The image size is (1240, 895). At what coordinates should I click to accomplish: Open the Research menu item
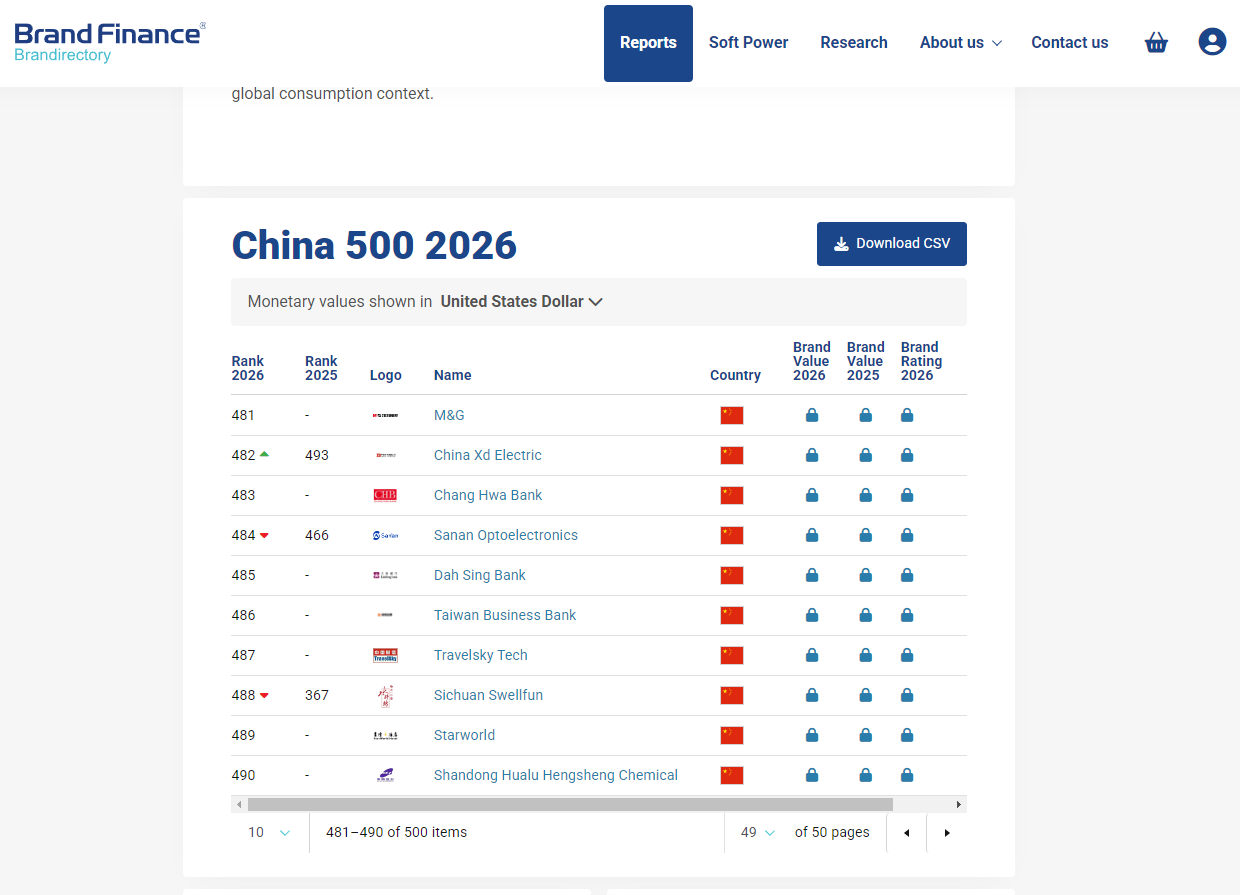coord(854,43)
